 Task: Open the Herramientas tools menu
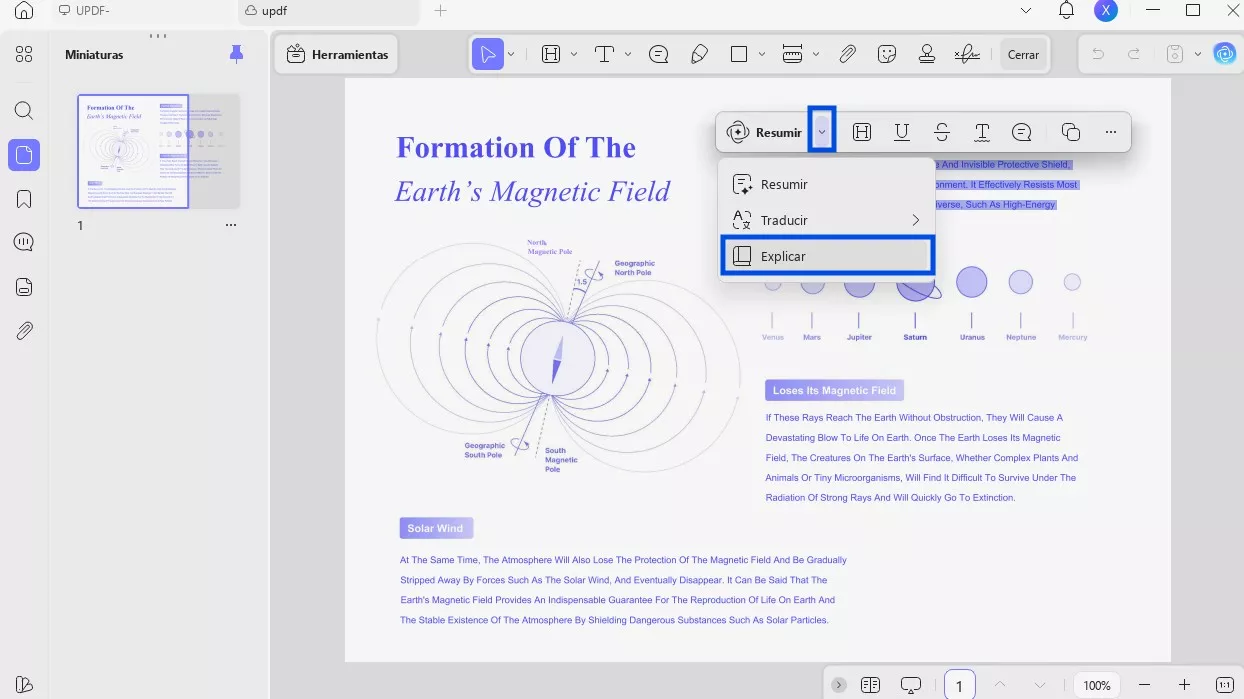point(337,55)
